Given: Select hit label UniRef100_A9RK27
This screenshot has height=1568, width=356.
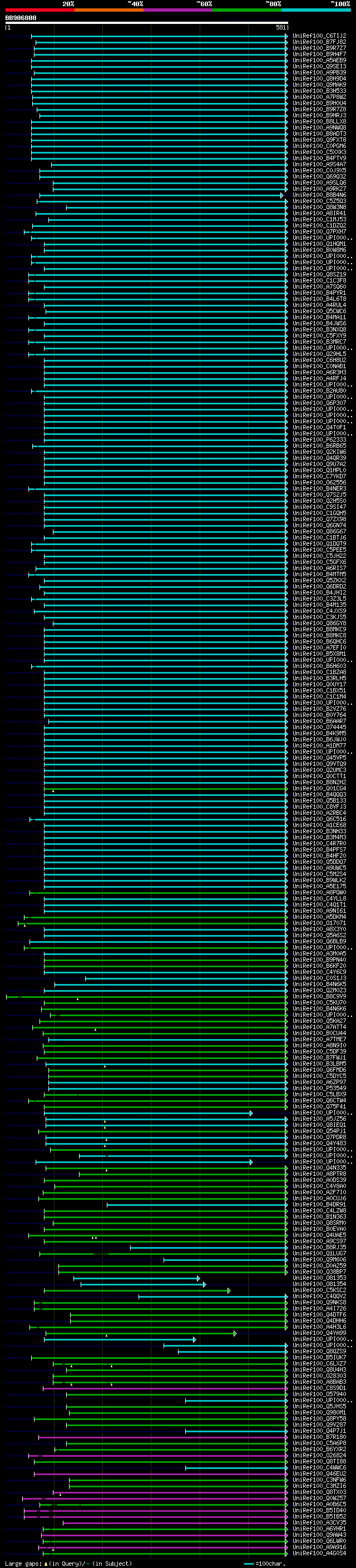Looking at the screenshot, I should 319,189.
